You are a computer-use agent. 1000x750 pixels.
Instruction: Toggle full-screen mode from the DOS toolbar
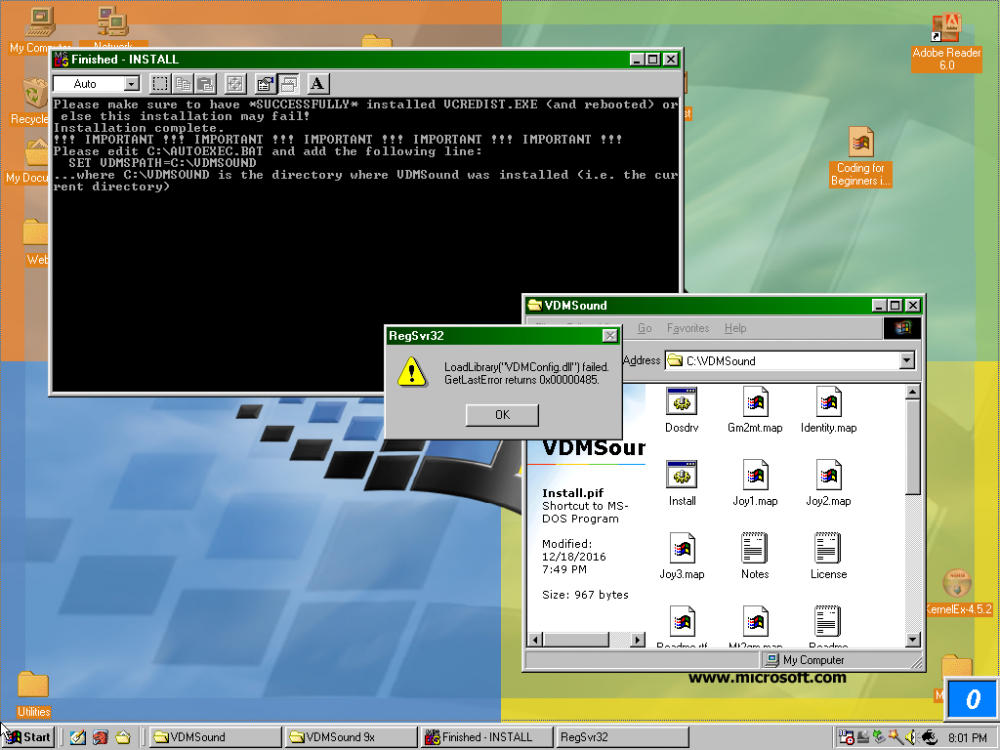236,83
